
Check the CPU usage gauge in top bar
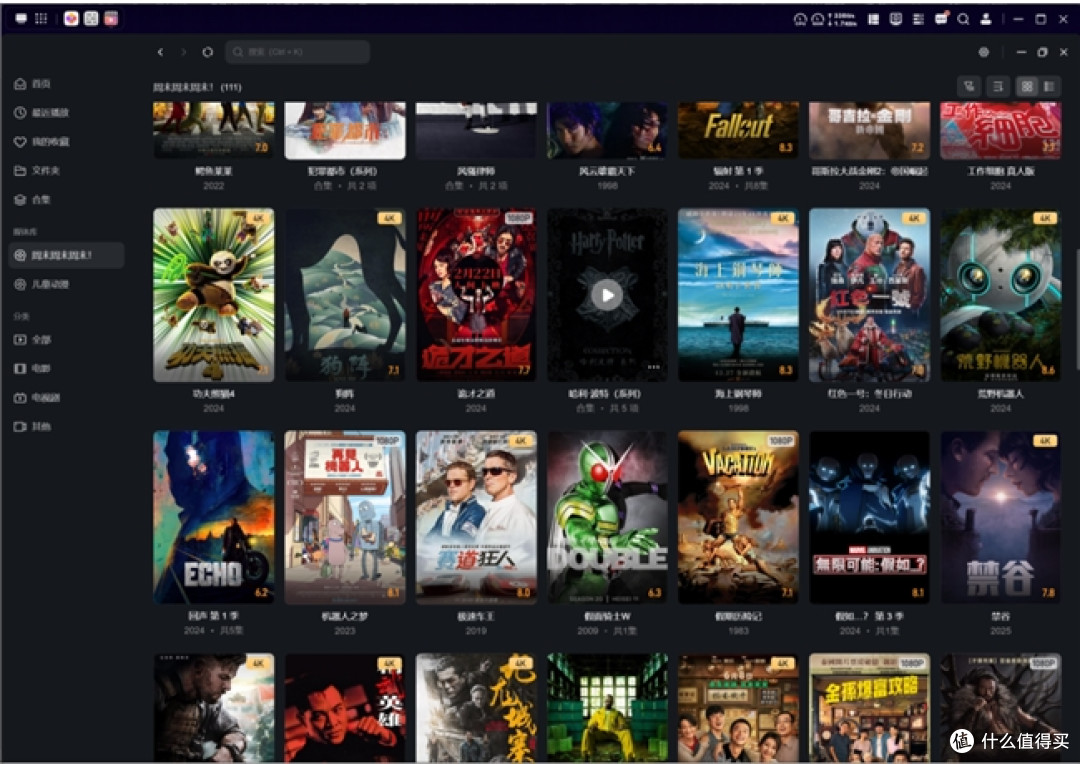click(x=800, y=19)
